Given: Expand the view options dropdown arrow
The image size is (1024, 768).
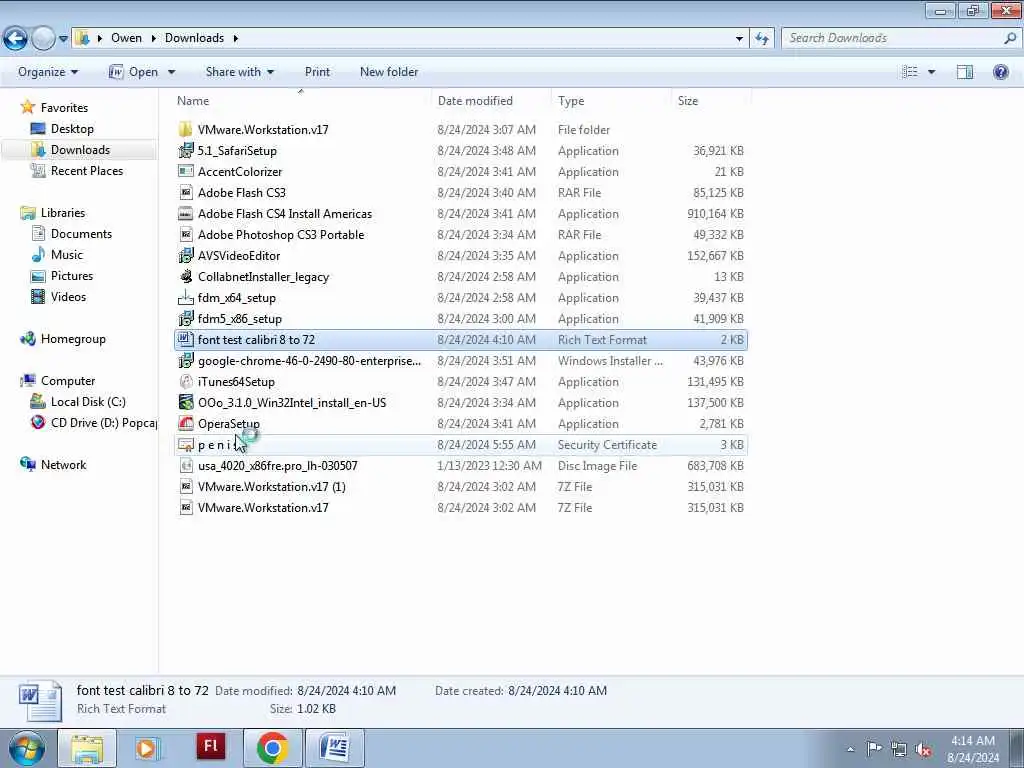Looking at the screenshot, I should point(931,72).
